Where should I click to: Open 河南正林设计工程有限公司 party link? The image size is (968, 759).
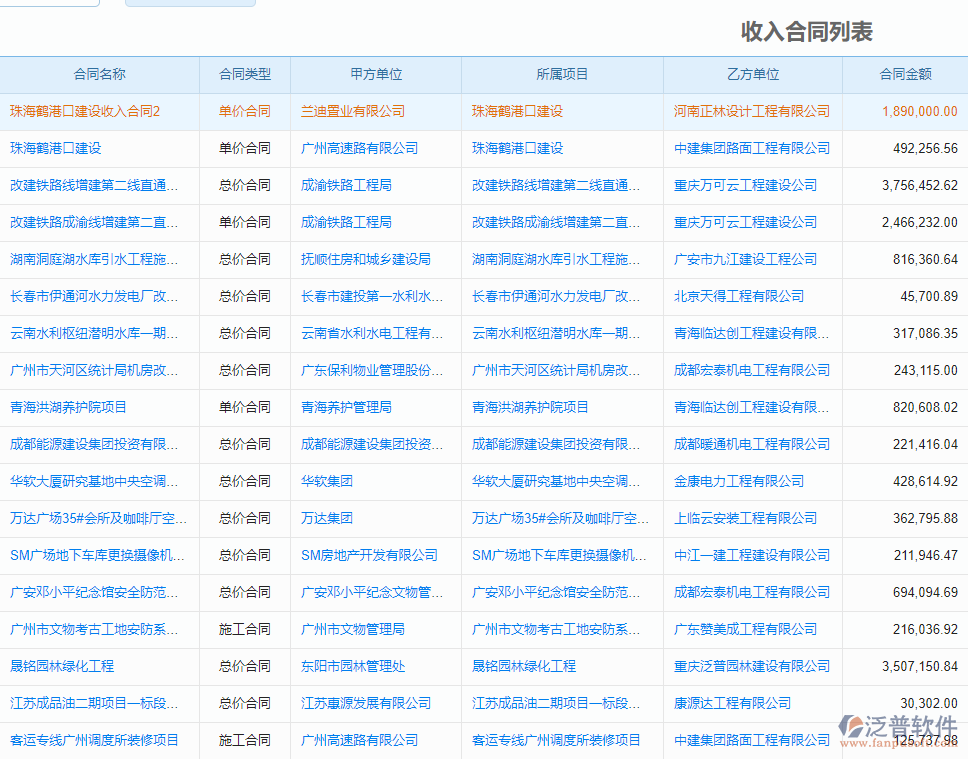(750, 111)
